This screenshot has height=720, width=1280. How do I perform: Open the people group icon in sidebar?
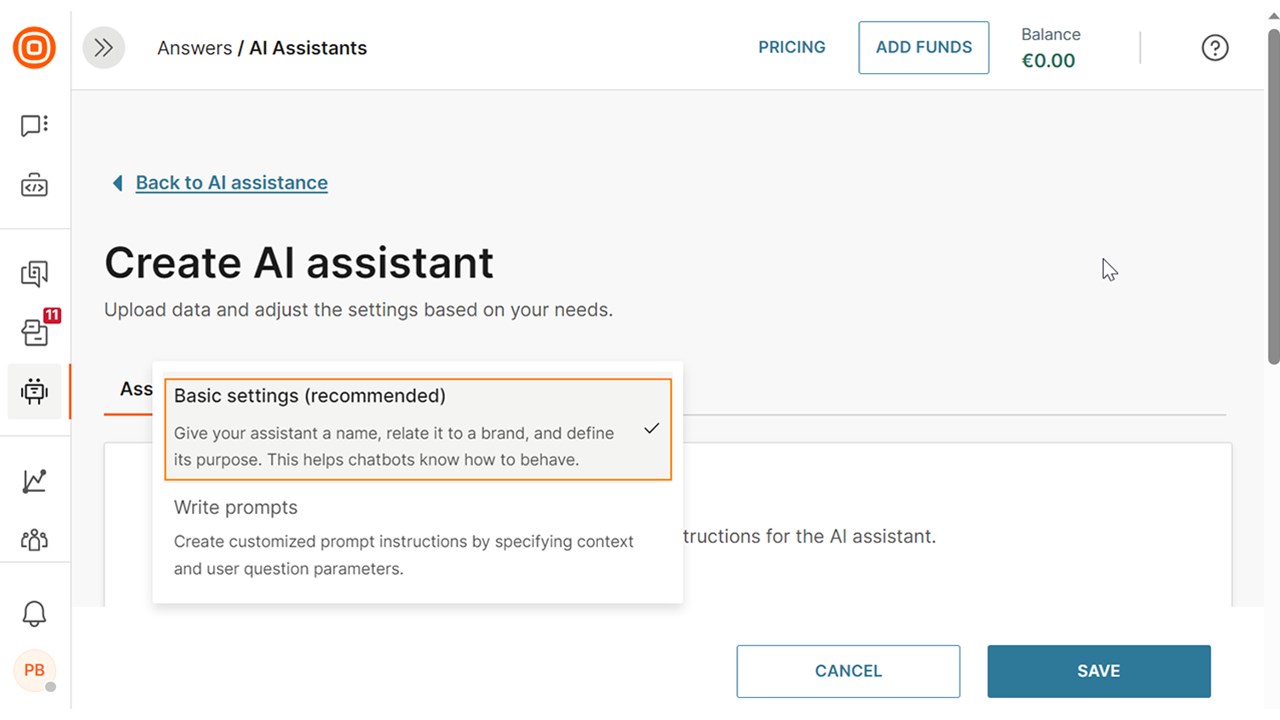point(34,540)
